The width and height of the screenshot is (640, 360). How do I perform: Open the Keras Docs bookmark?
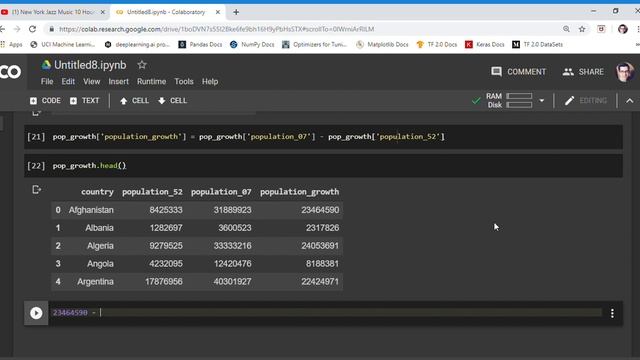click(485, 44)
